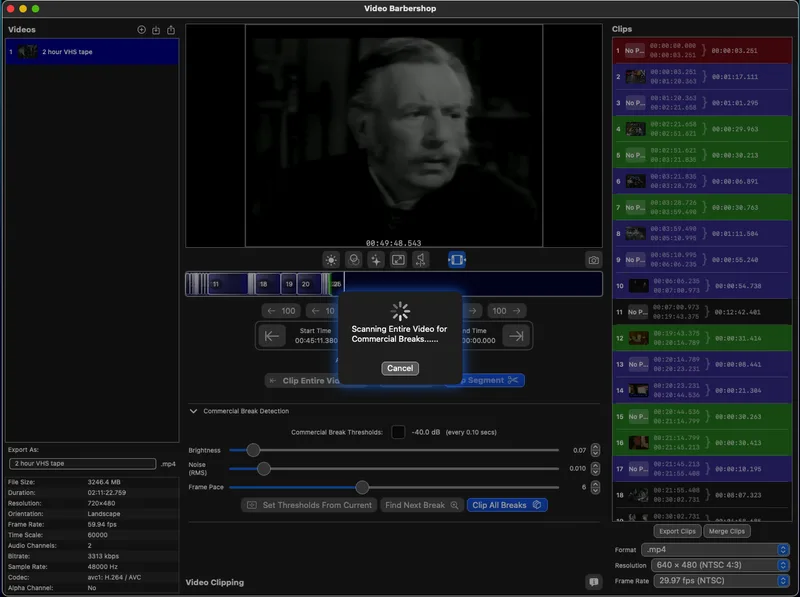Open the Resolution dropdown
Viewport: 800px width, 597px height.
point(715,565)
